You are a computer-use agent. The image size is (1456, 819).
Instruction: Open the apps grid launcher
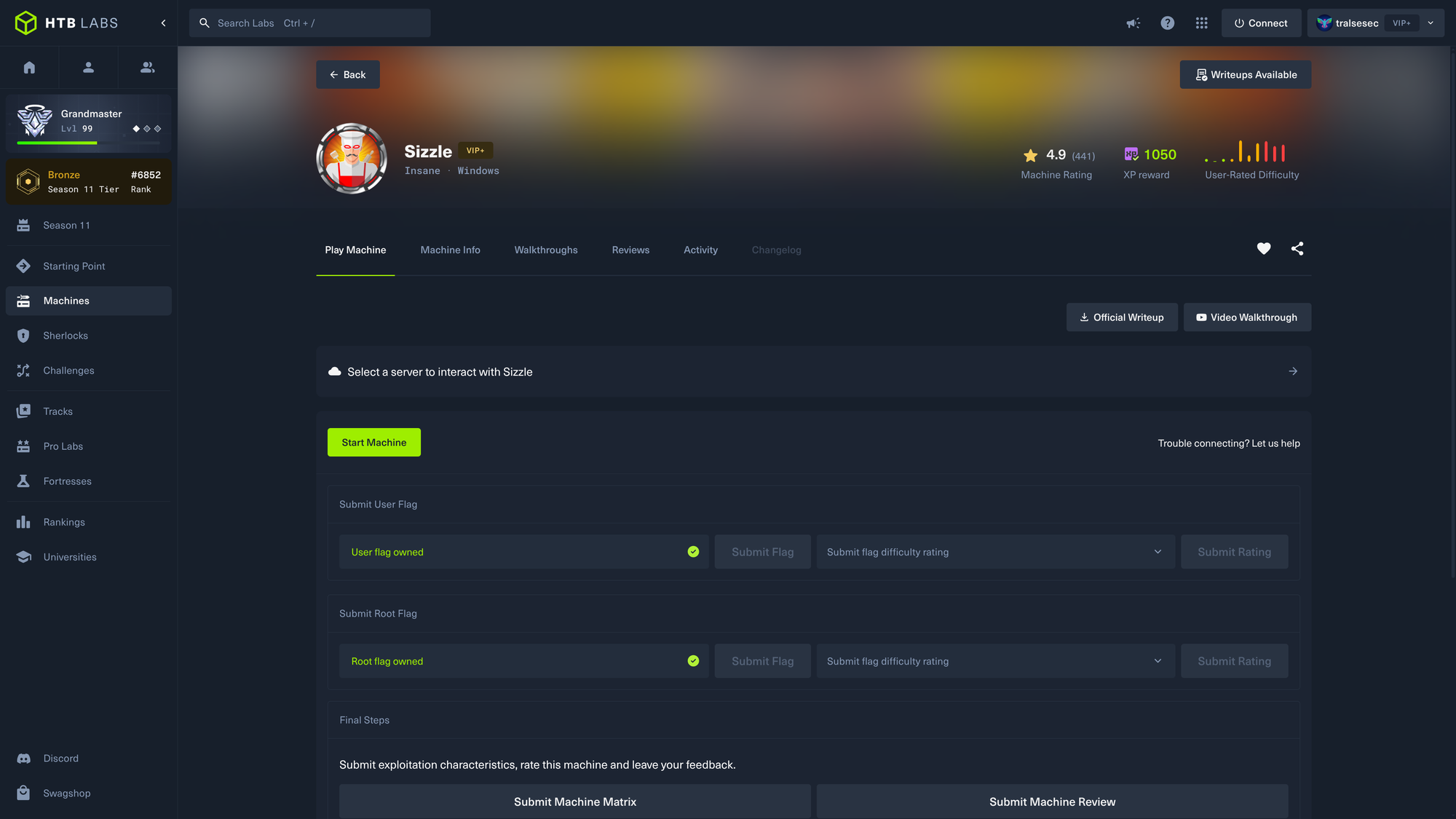(x=1201, y=23)
